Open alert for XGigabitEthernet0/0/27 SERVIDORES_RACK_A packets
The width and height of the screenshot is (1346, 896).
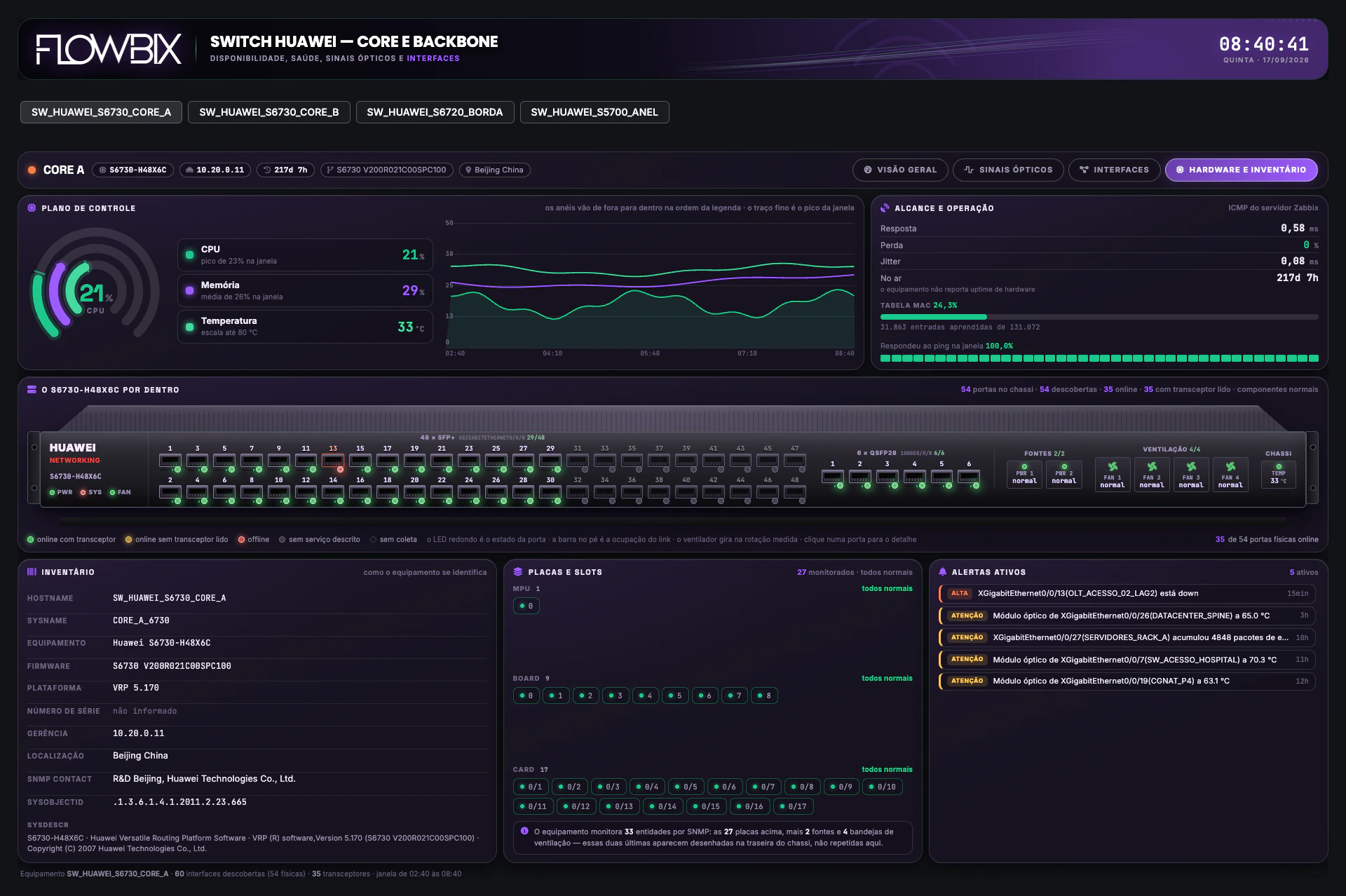coord(1127,638)
